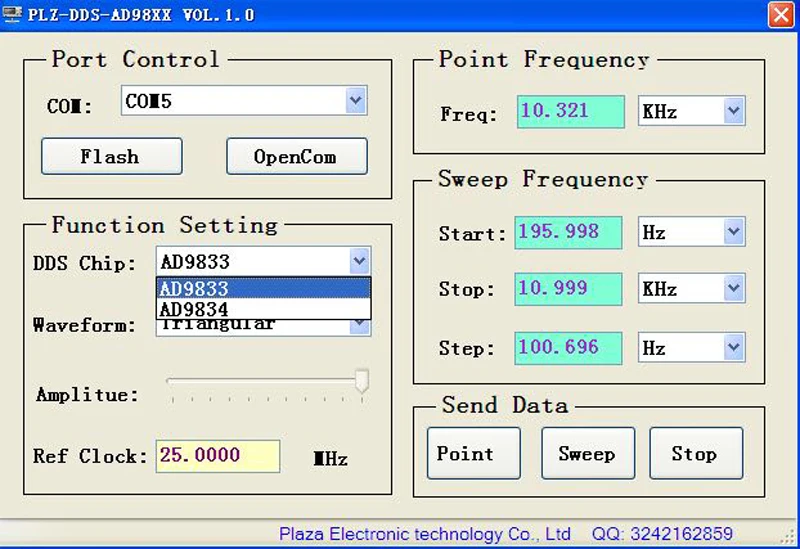Click the window resize grip corner
The width and height of the screenshot is (800, 549).
coord(788,536)
